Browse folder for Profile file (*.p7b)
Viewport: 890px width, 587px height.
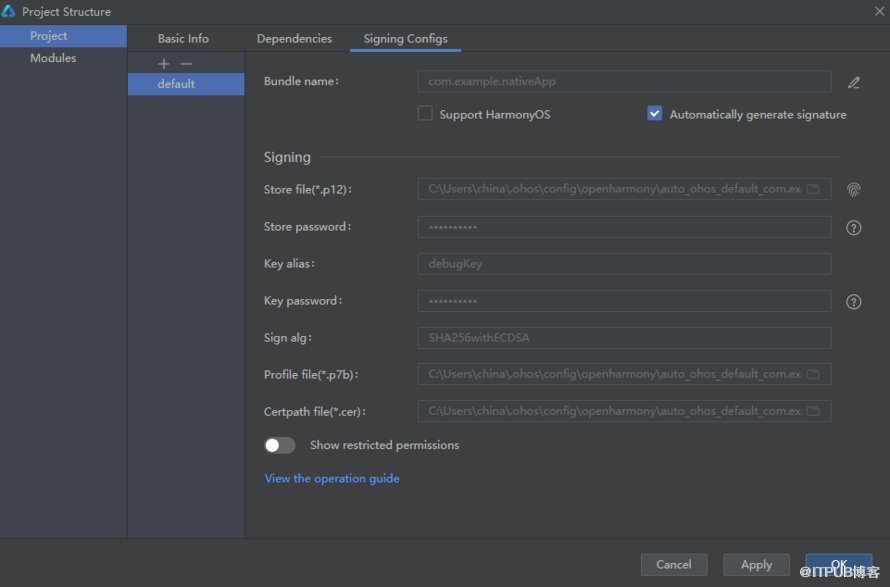click(813, 374)
